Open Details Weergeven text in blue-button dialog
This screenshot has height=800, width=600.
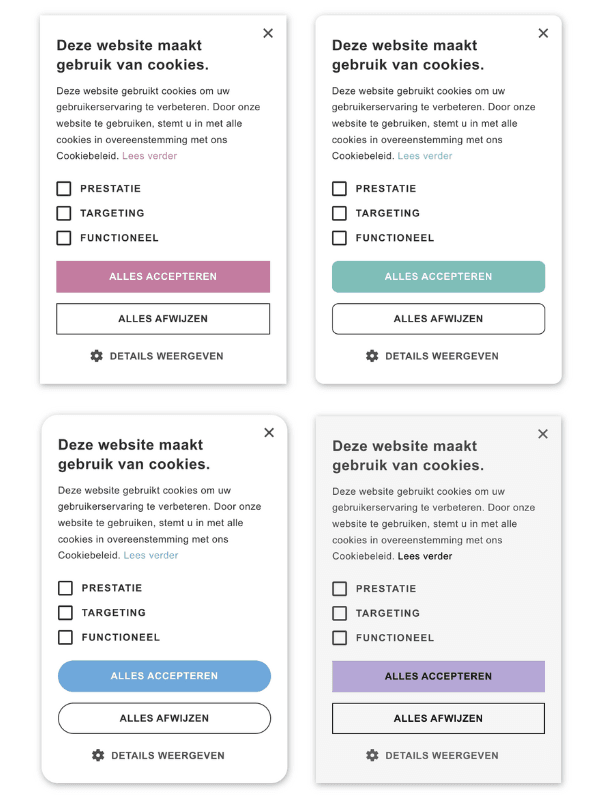[167, 755]
